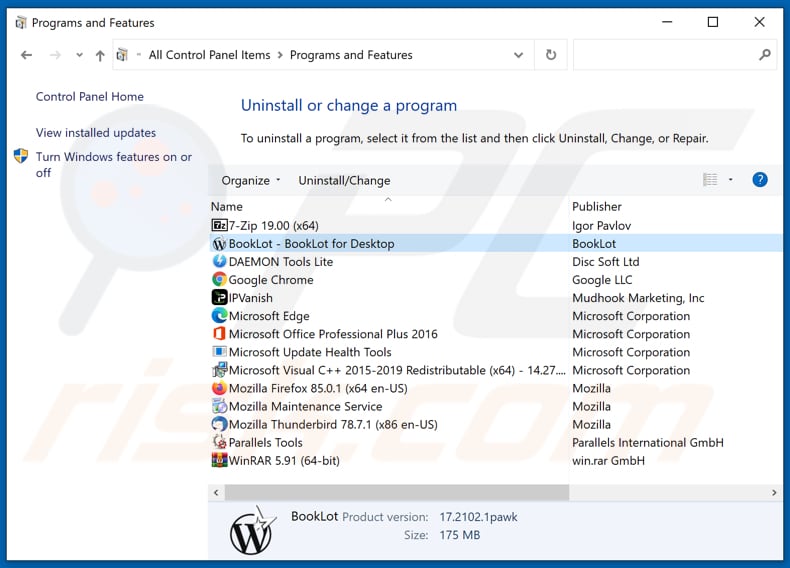790x568 pixels.
Task: Select Microsoft Edge entry
Action: (496, 316)
